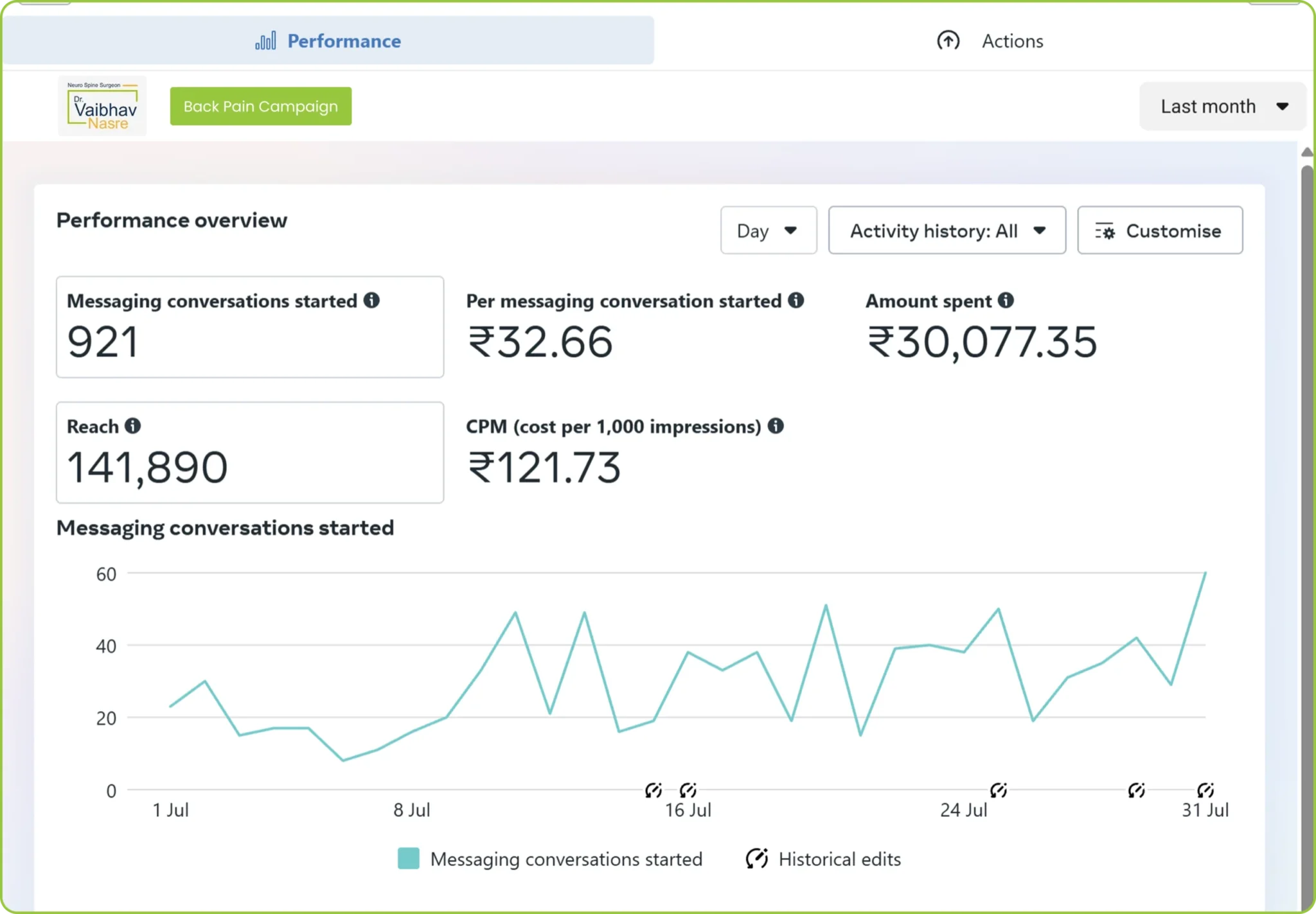Click the teal legend color swatch
The width and height of the screenshot is (1316, 914).
(x=409, y=858)
